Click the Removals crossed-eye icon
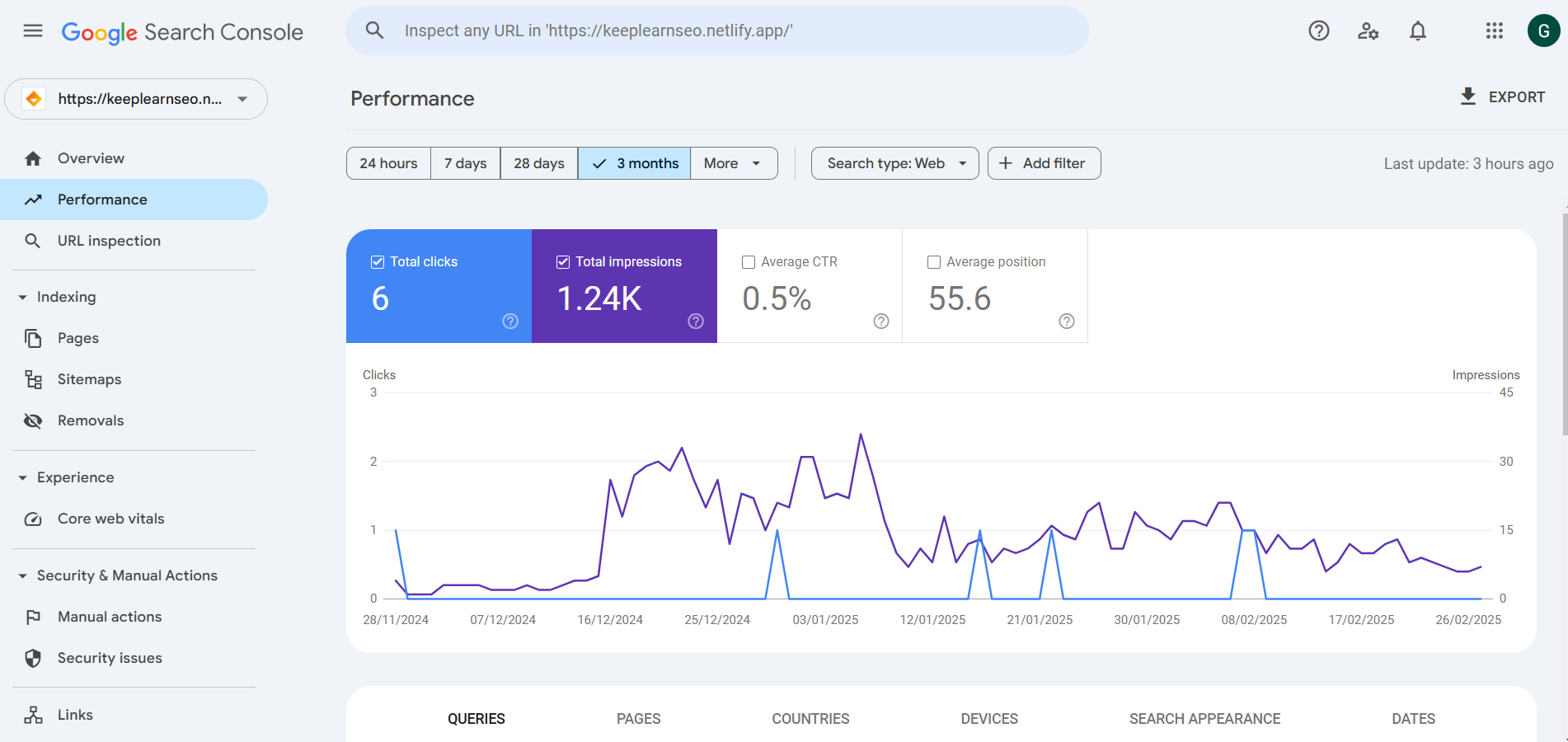The image size is (1568, 742). pos(33,420)
